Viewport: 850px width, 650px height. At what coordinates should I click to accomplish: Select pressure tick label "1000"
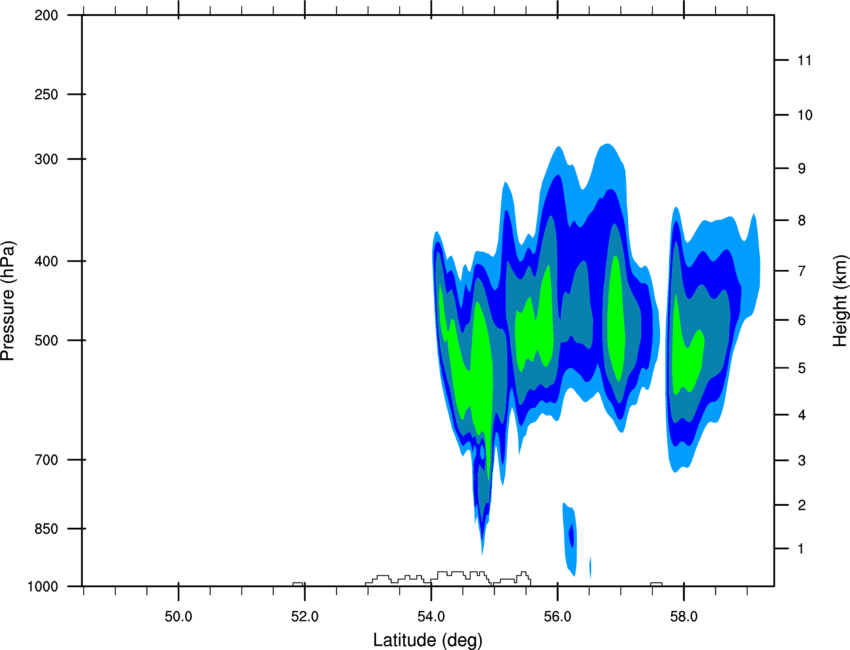[42, 587]
